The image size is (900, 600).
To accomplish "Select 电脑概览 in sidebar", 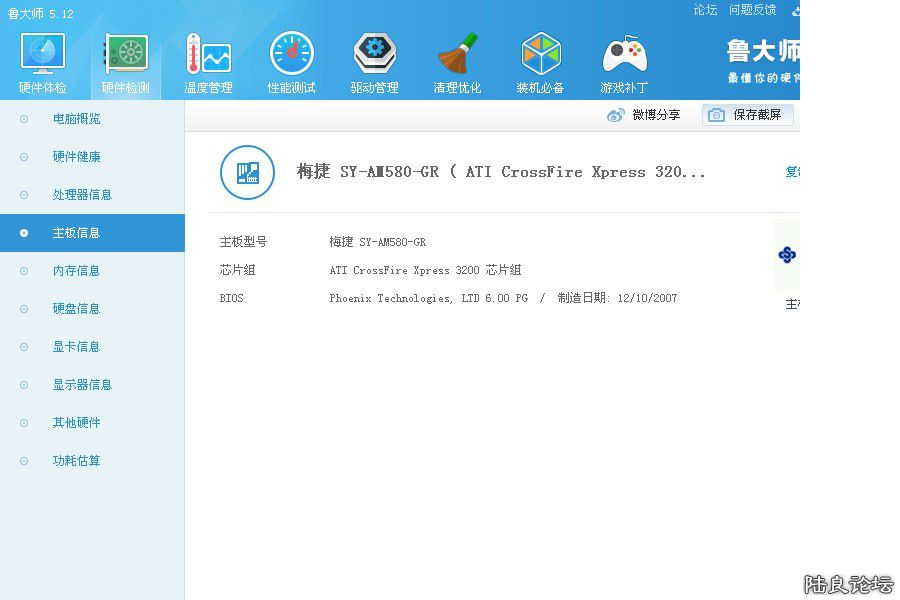I will pyautogui.click(x=76, y=119).
